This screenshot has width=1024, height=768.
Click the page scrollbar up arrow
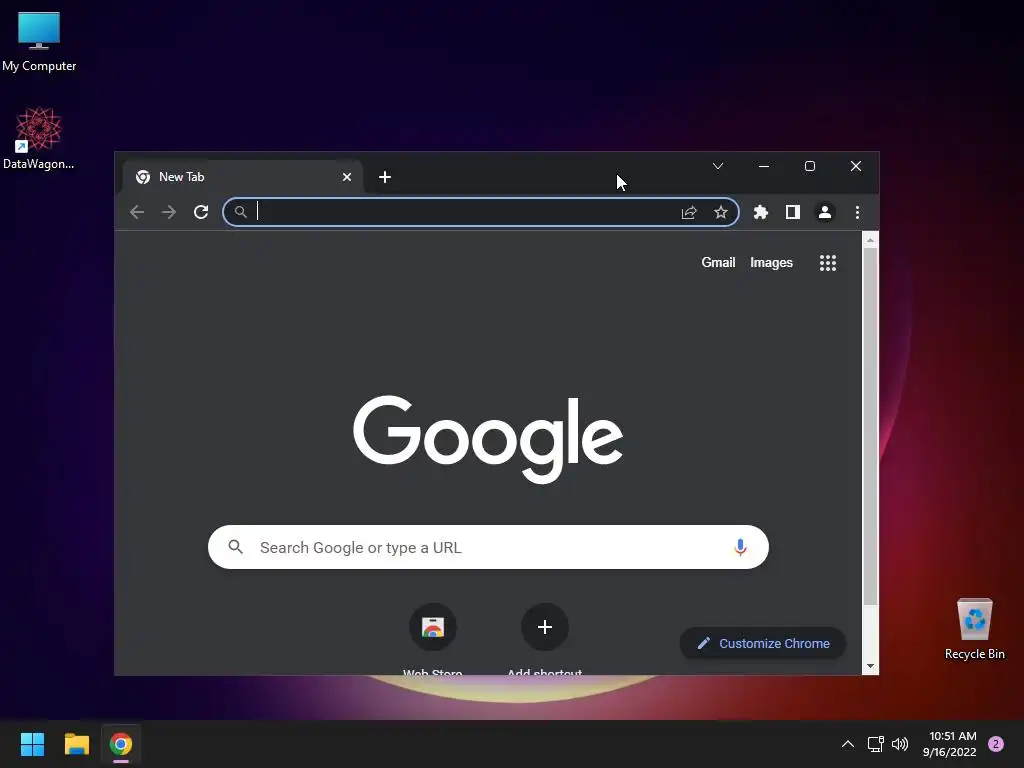tap(870, 240)
